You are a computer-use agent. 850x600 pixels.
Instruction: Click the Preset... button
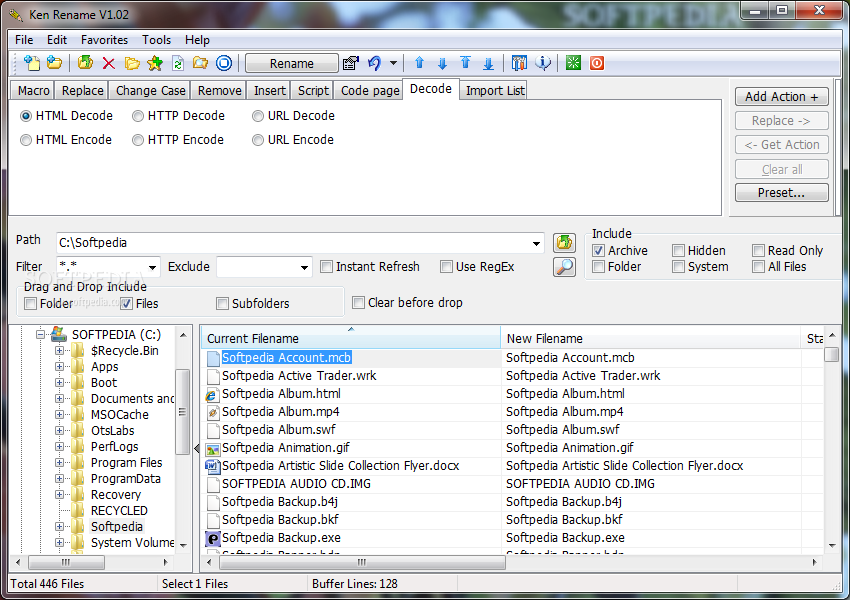tap(781, 193)
